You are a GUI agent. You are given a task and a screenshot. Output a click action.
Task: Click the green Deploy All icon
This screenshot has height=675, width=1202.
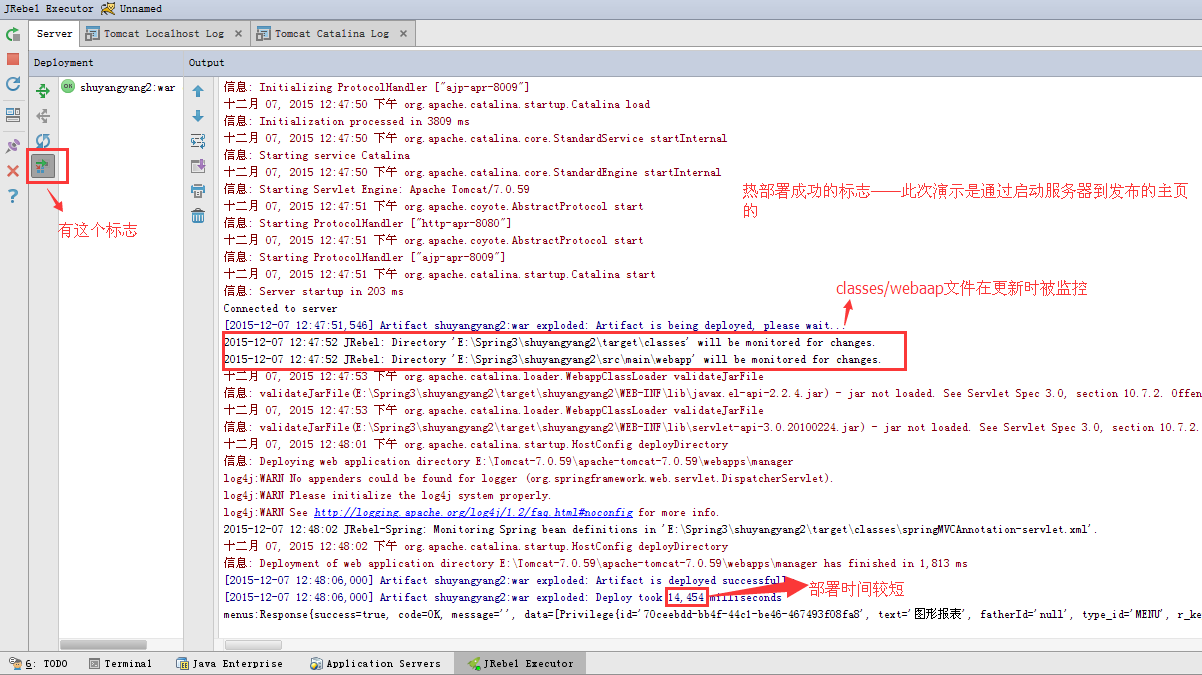(x=43, y=91)
